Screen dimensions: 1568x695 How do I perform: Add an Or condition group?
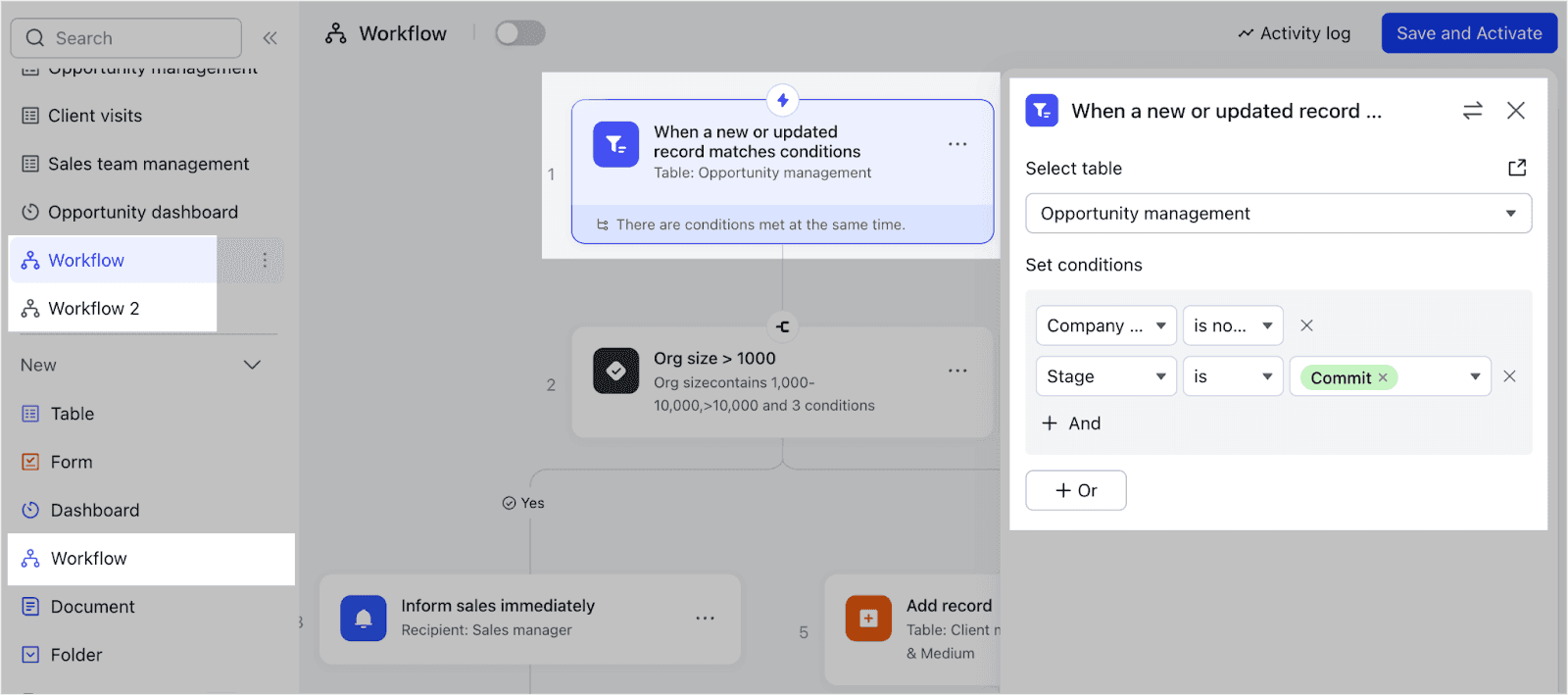pyautogui.click(x=1076, y=490)
